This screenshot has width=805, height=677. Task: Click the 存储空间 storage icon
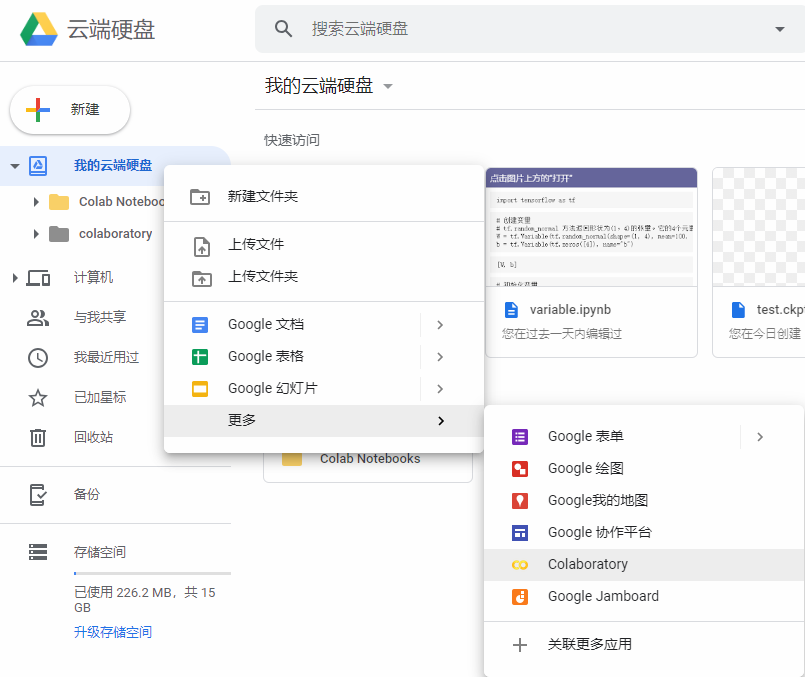(38, 552)
